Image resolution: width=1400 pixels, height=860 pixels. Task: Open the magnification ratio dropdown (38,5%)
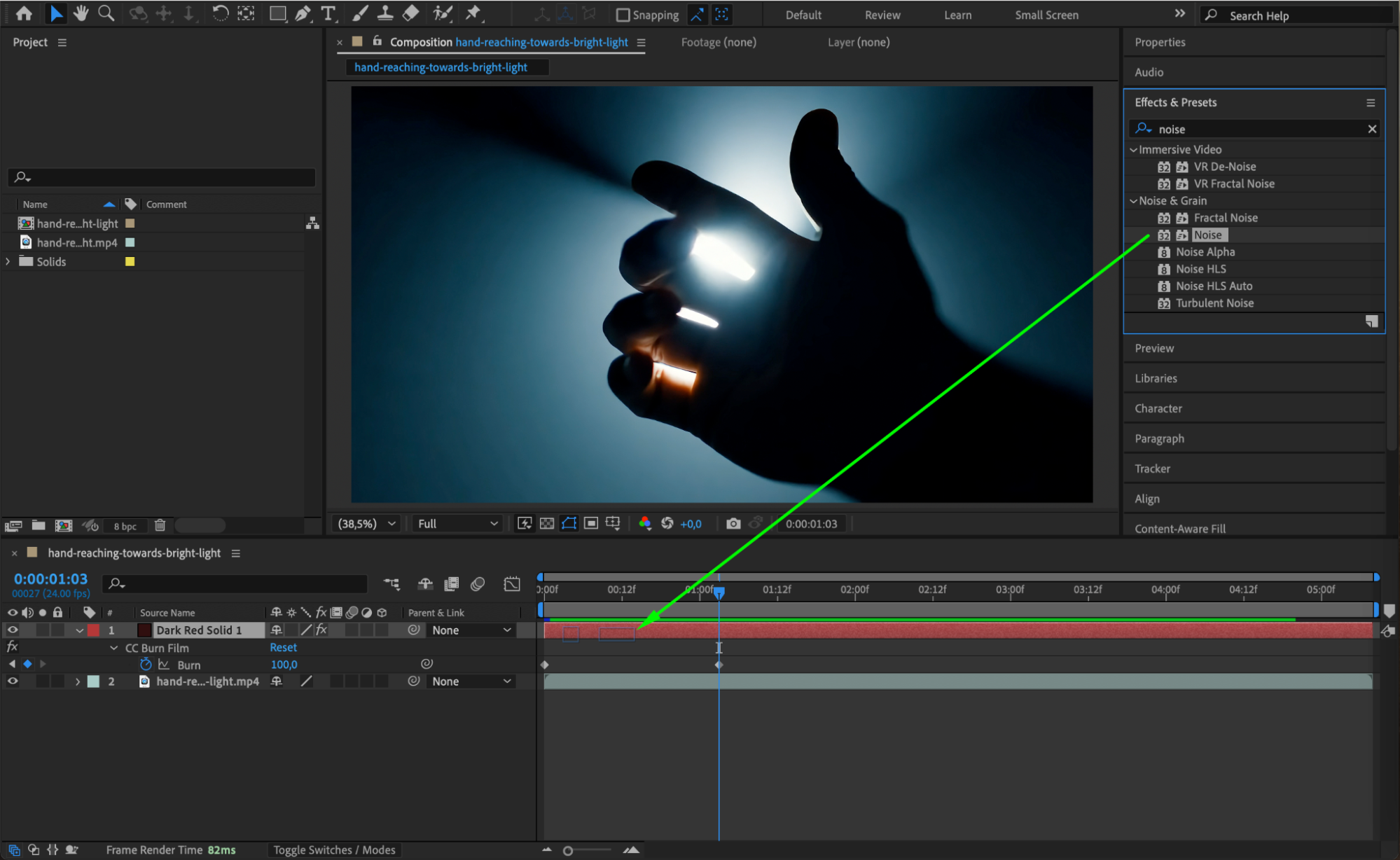367,524
